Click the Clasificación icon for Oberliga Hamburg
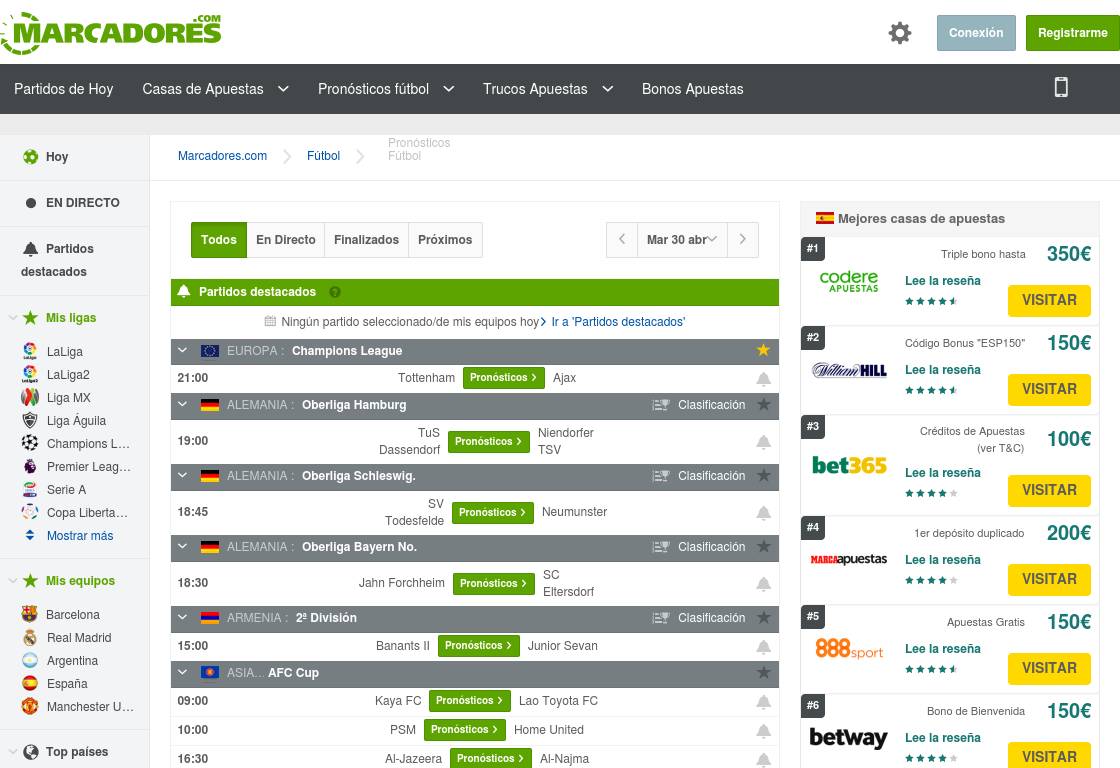 (x=660, y=405)
